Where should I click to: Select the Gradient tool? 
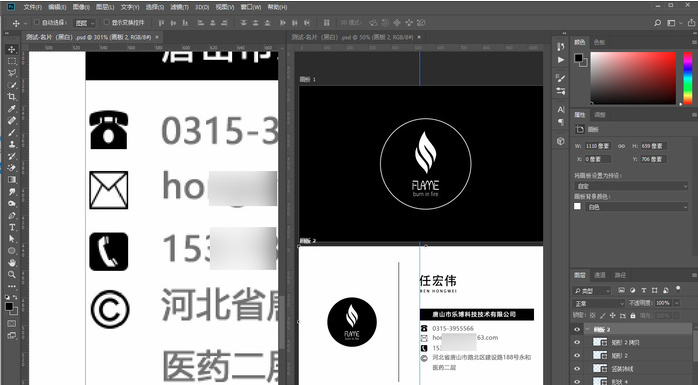(12, 180)
